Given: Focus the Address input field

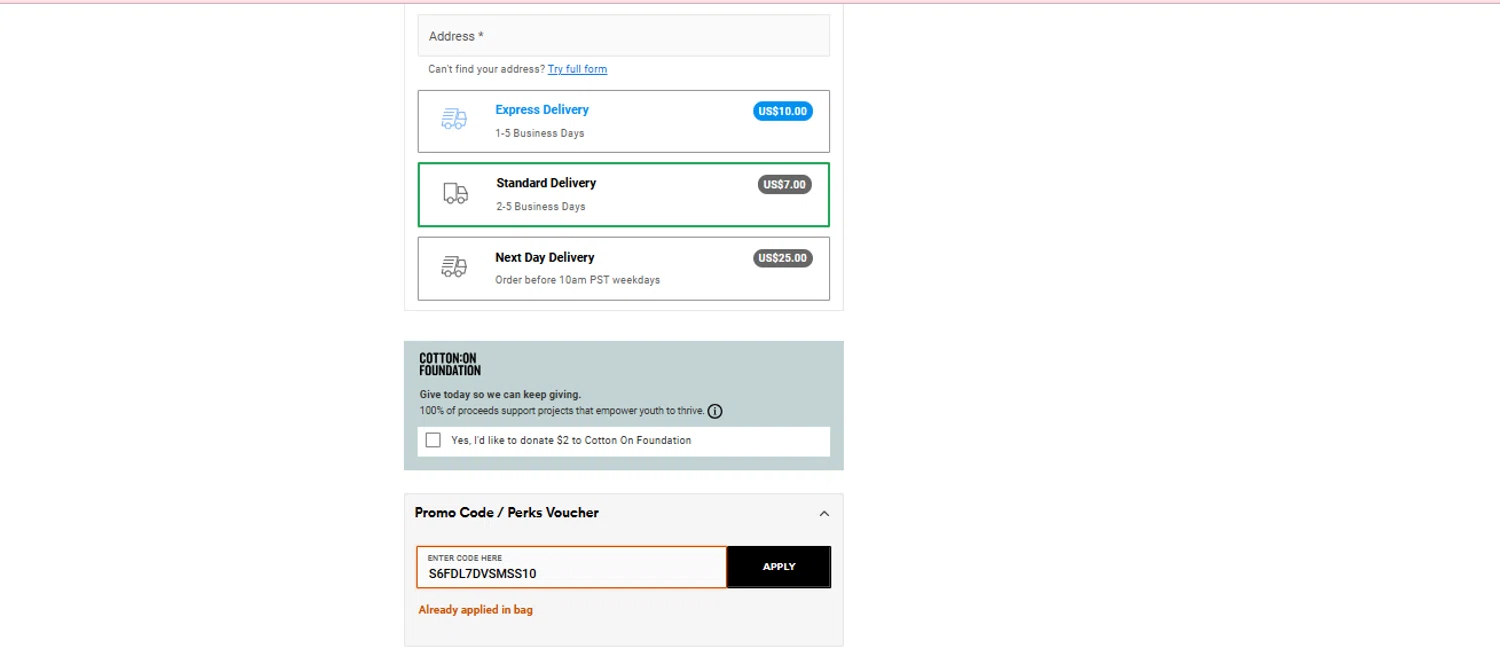Looking at the screenshot, I should pyautogui.click(x=624, y=36).
